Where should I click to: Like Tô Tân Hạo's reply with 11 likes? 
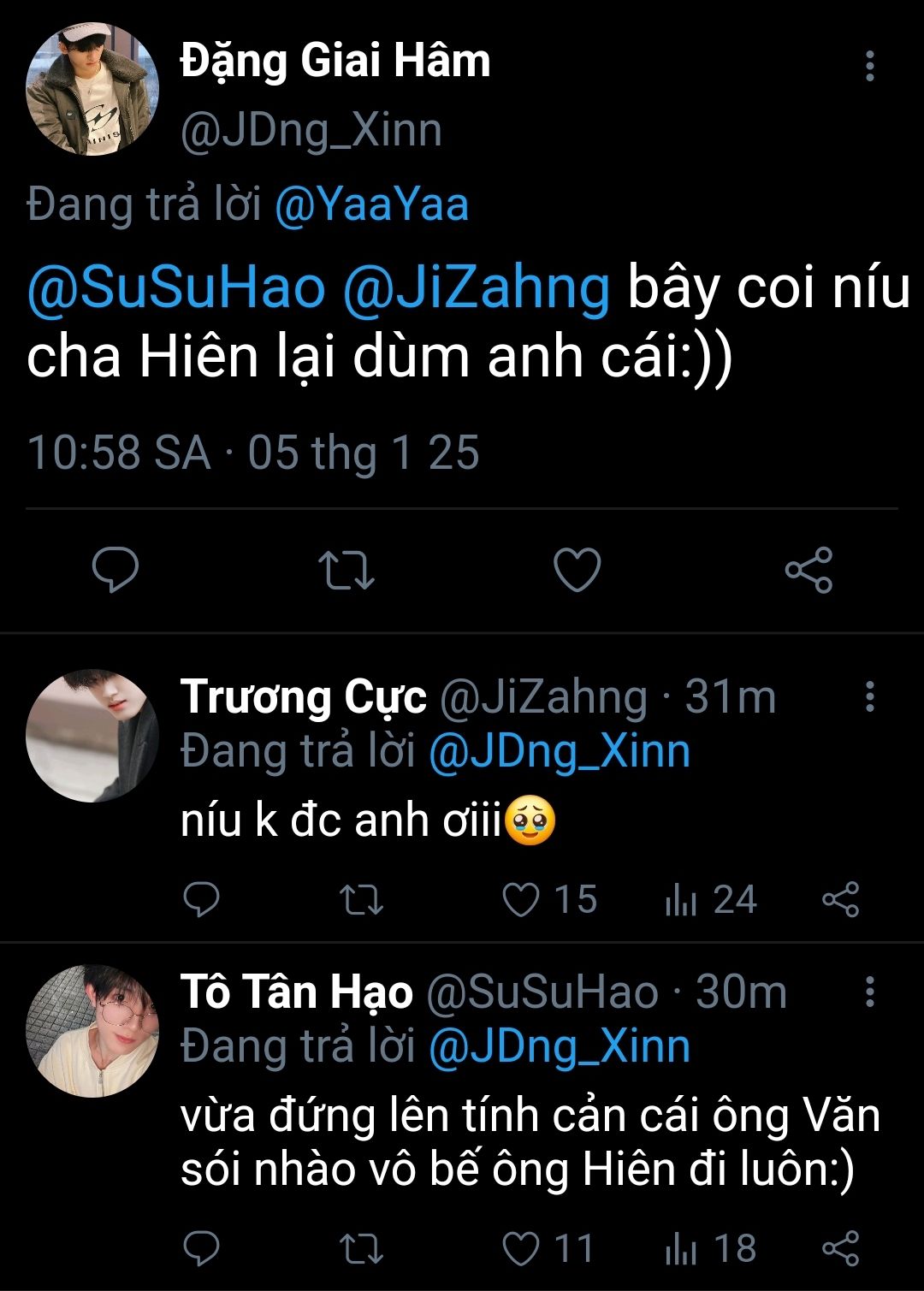521,1248
